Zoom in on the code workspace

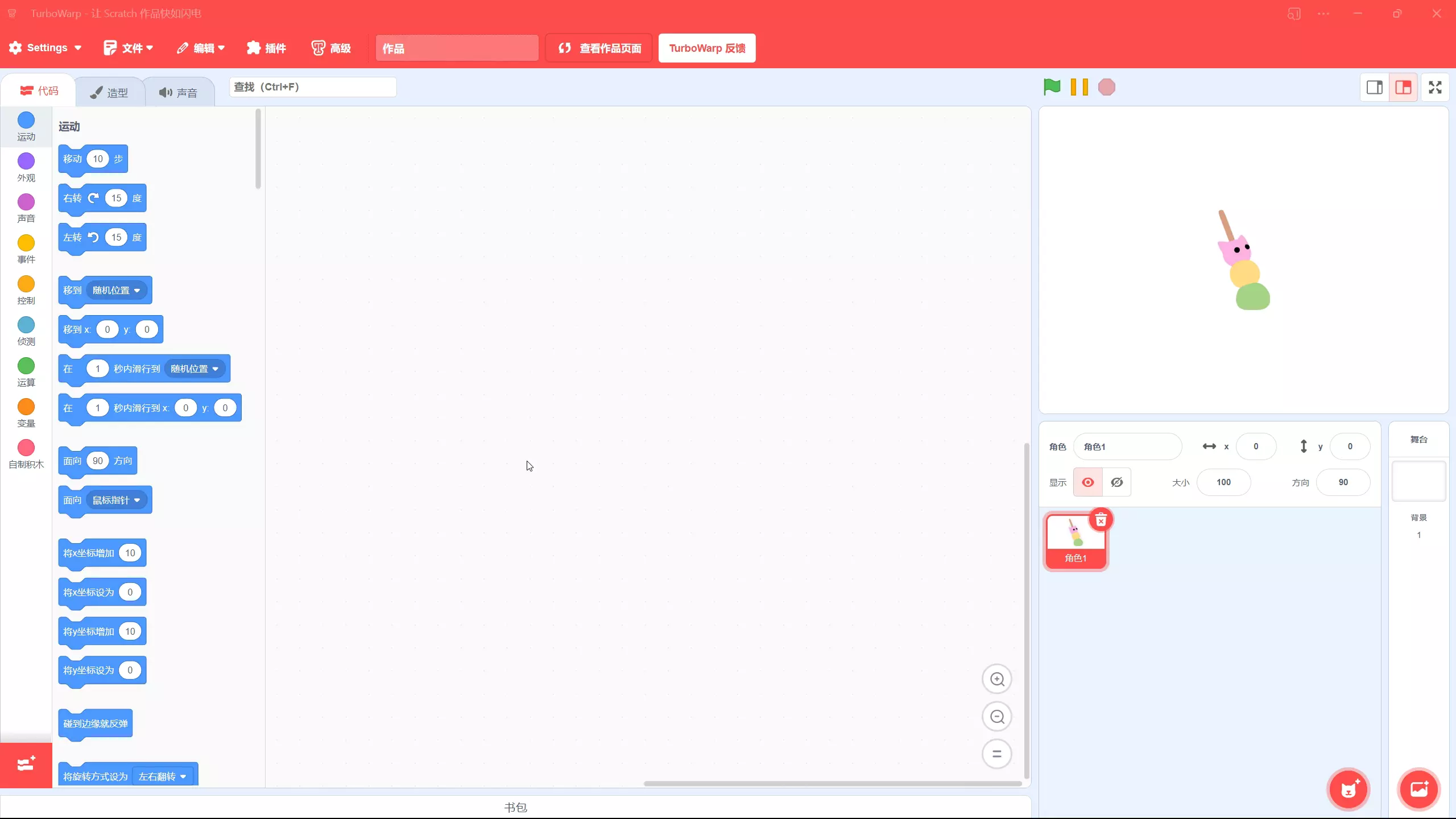click(996, 679)
